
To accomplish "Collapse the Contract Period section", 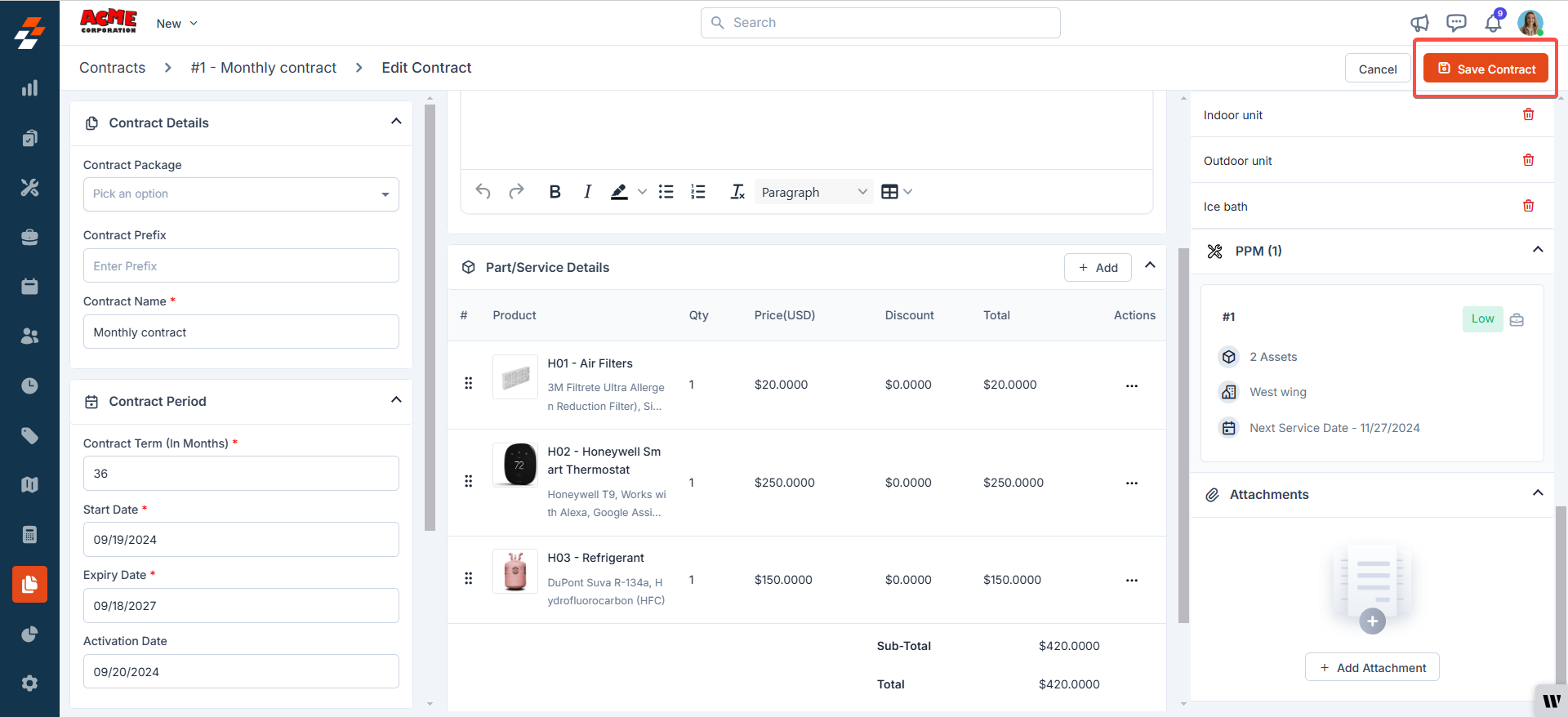I will (396, 400).
